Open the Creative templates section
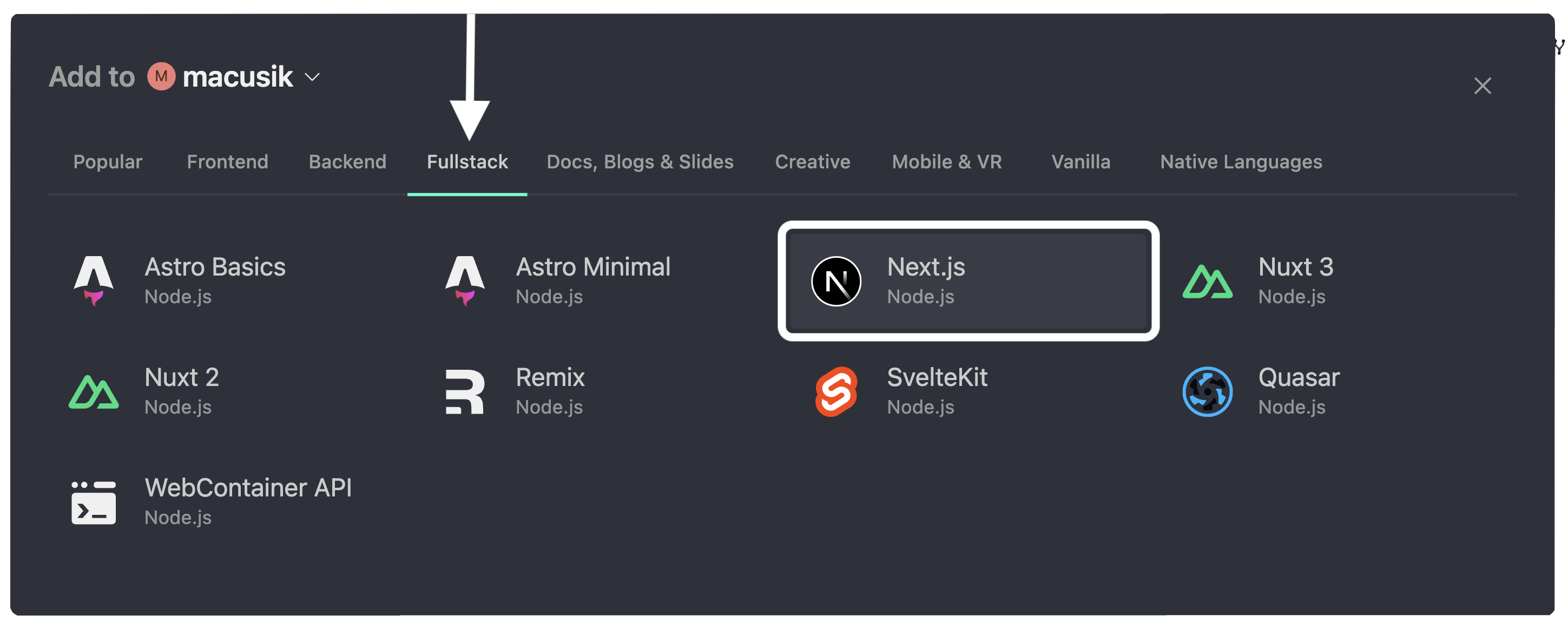The height and width of the screenshot is (628, 1568). click(x=812, y=161)
